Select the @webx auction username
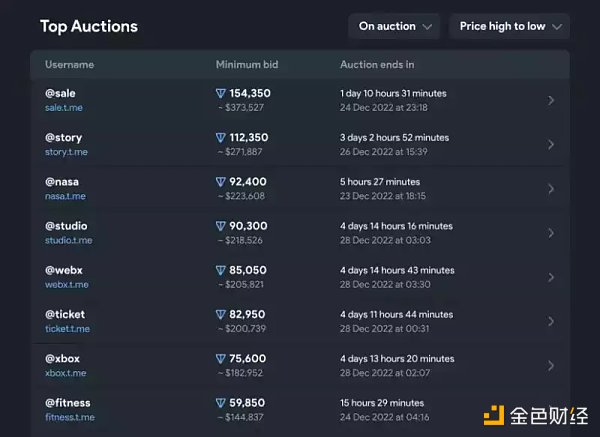 (65, 270)
